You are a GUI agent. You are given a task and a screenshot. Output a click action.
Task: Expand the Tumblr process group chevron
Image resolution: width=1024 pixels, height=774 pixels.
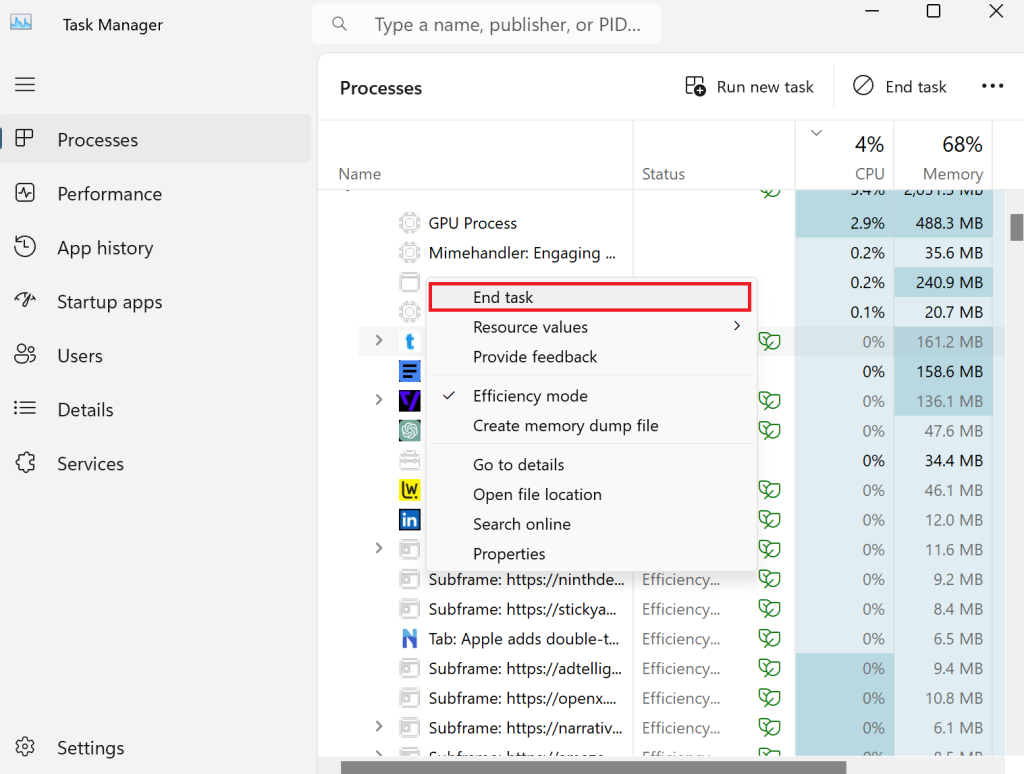pyautogui.click(x=378, y=341)
